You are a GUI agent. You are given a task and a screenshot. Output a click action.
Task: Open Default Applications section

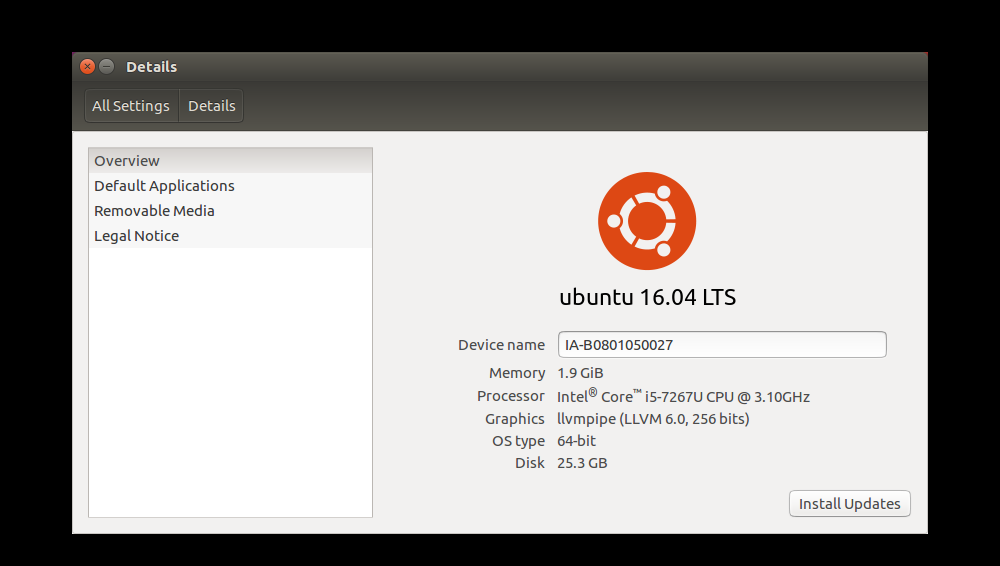tap(230, 186)
